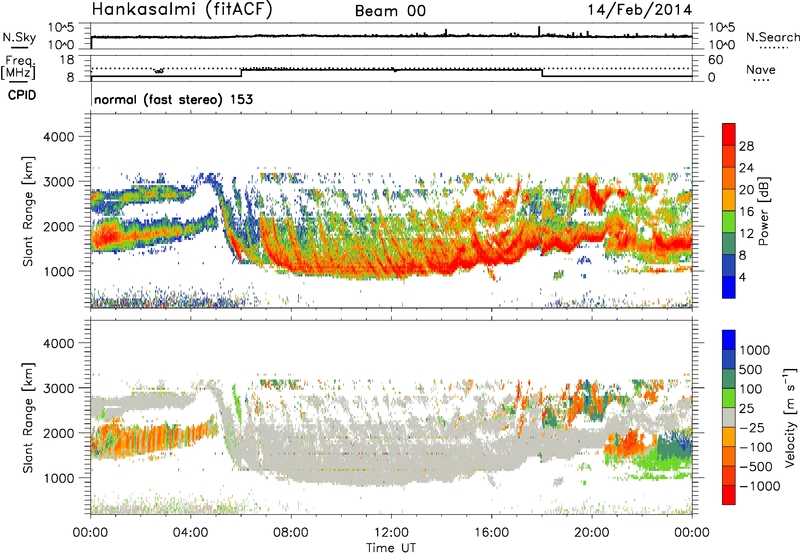Select the 12:00 time tick label

391,533
